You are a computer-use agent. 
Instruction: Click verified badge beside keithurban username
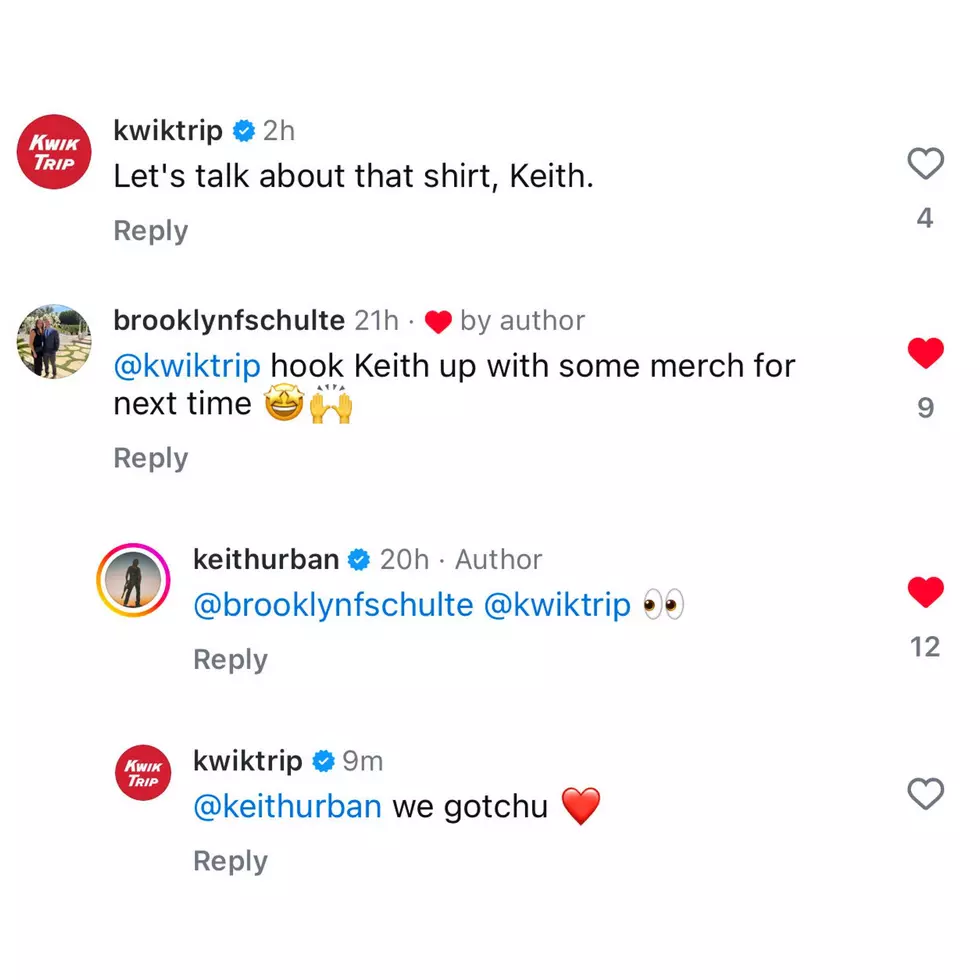click(359, 560)
